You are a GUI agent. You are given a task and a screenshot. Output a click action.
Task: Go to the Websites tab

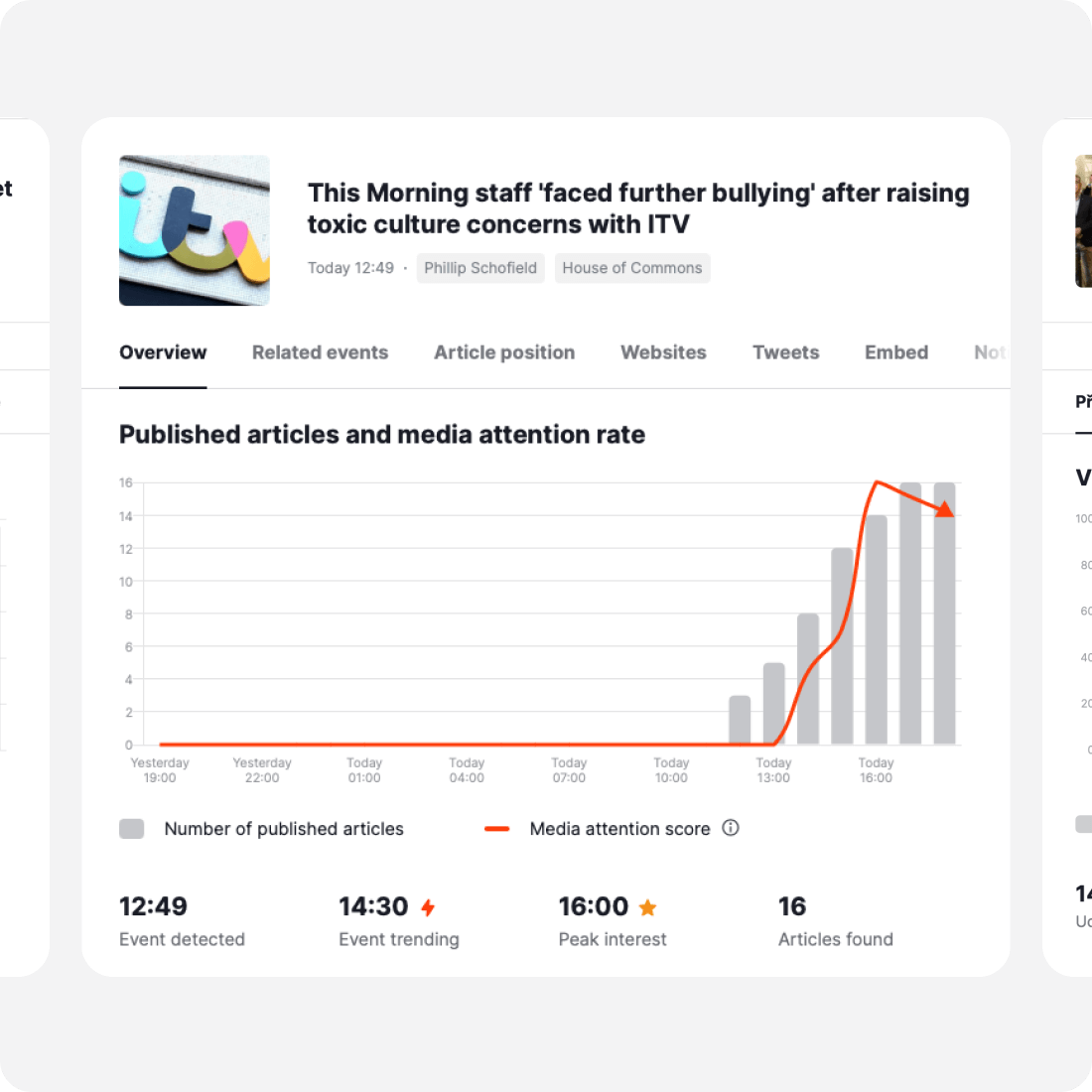[x=663, y=352]
